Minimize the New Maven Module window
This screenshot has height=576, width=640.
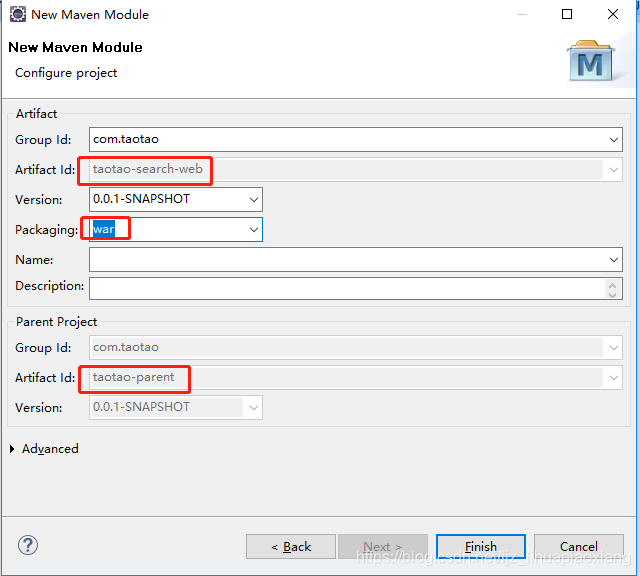pyautogui.click(x=522, y=14)
